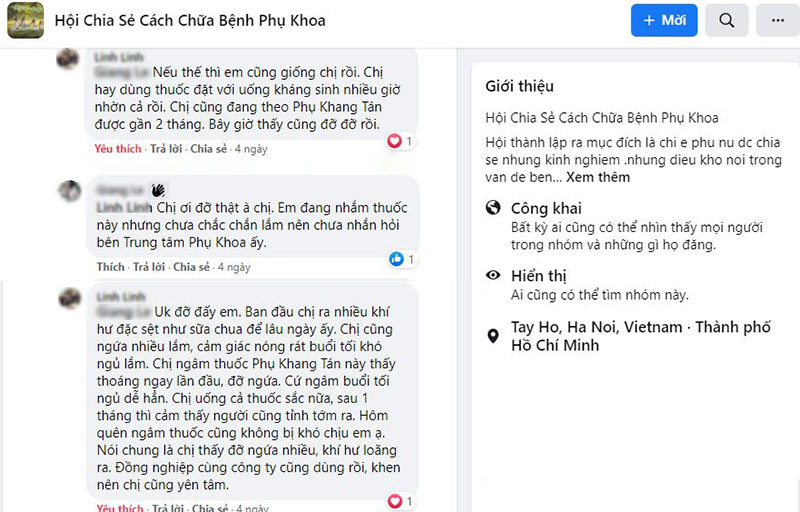Open the second commenter's avatar
This screenshot has width=800, height=512.
(x=69, y=191)
